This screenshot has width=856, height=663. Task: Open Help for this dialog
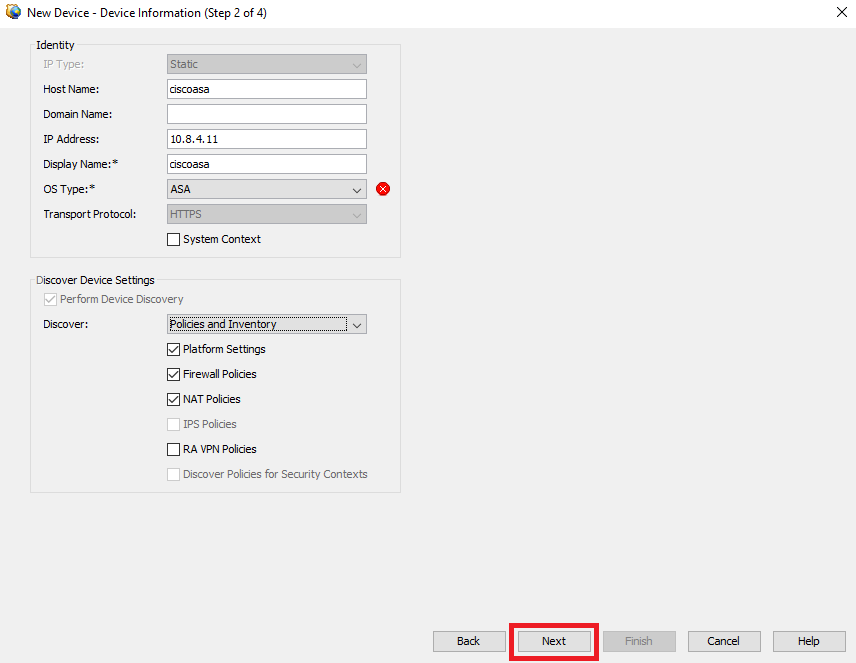pos(809,641)
